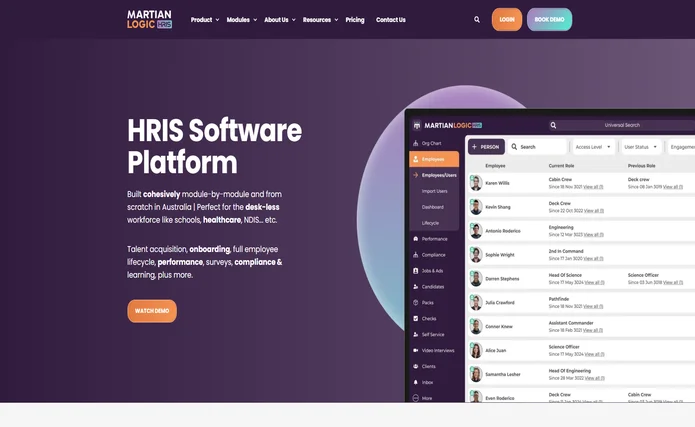Image resolution: width=695 pixels, height=427 pixels.
Task: Click the Employees/Users arrow icon
Action: (416, 175)
